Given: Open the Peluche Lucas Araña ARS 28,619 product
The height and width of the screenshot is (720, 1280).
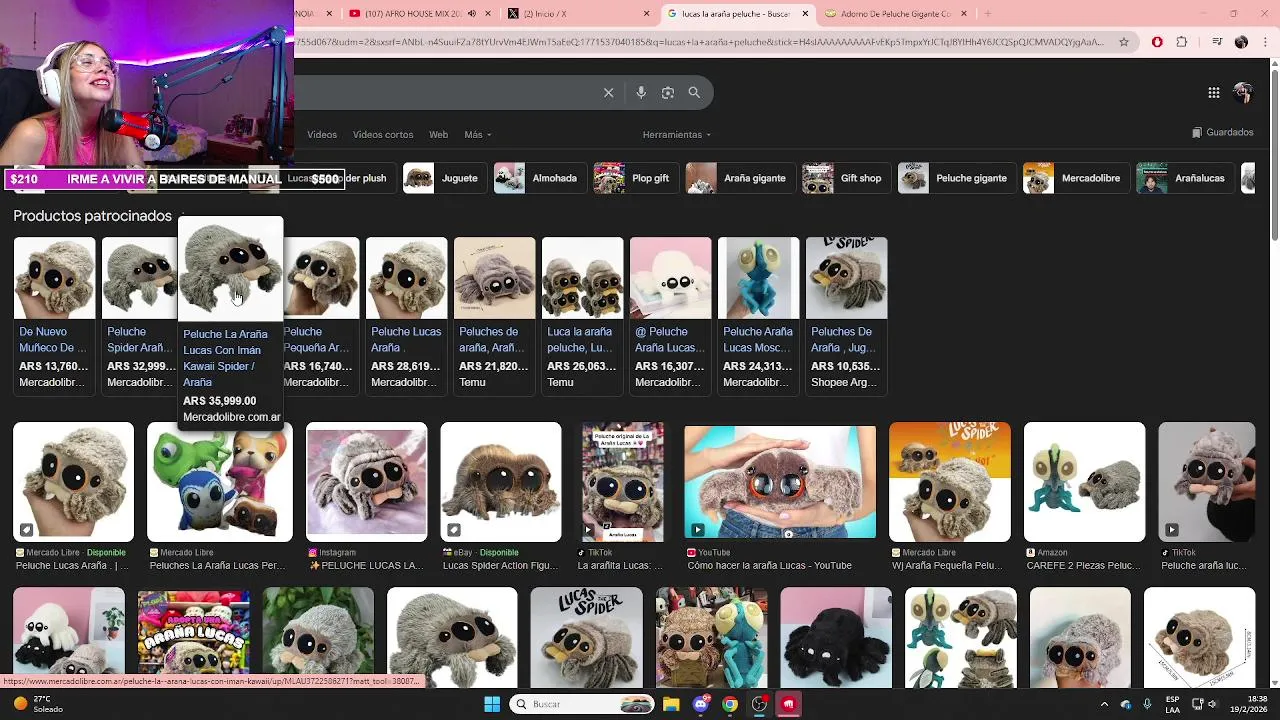Looking at the screenshot, I should click(x=406, y=315).
